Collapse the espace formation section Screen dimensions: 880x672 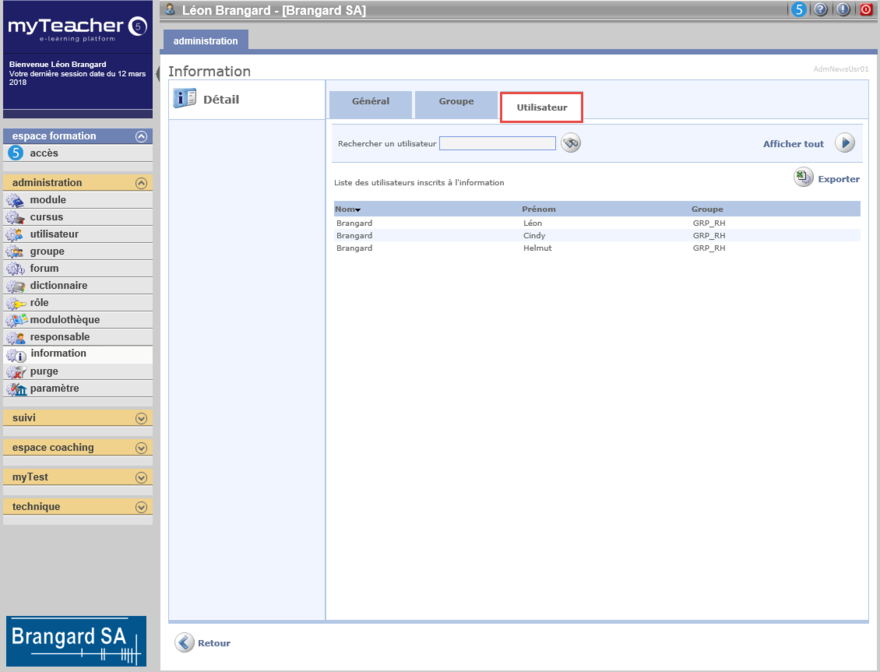141,136
